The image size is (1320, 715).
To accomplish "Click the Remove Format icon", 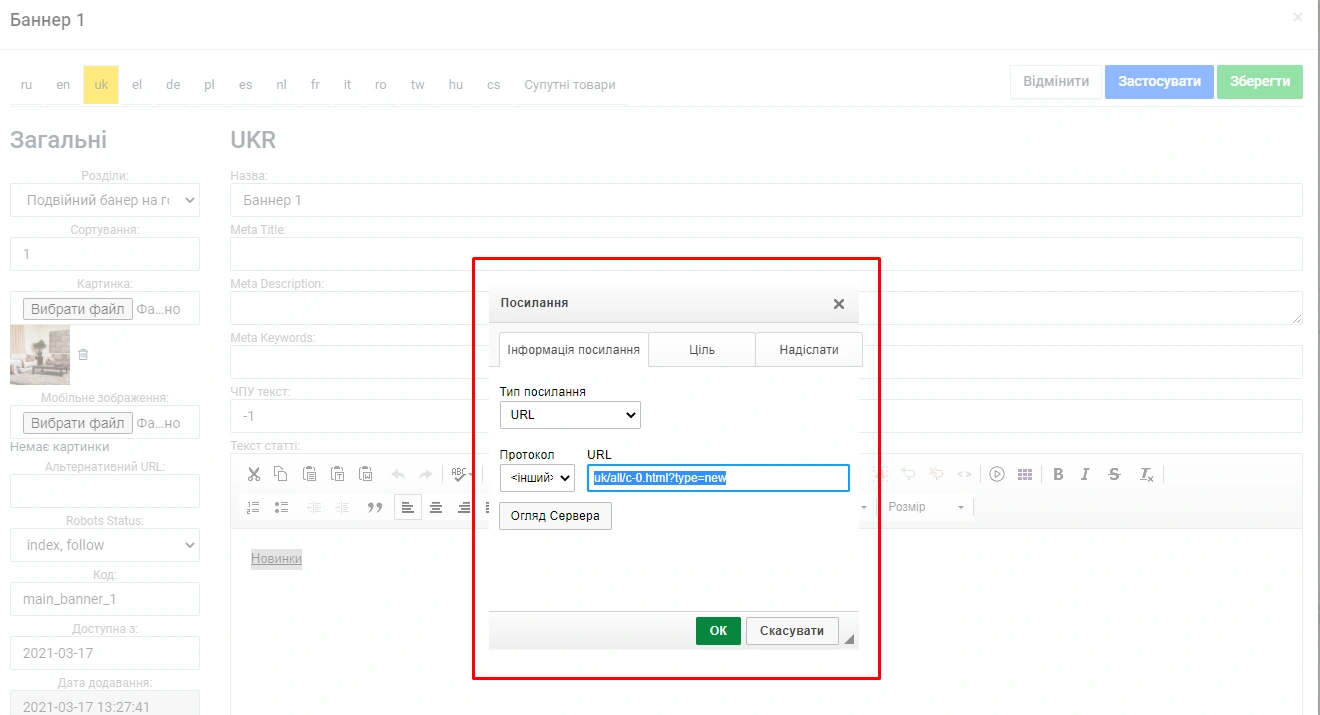I will tap(1147, 475).
